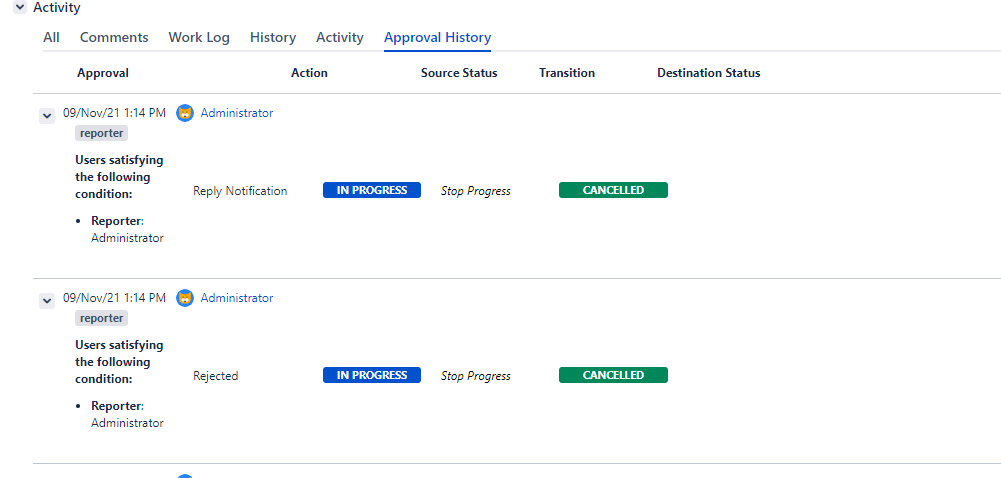Click the second Administrator avatar icon
Image resolution: width=1001 pixels, height=478 pixels.
(185, 298)
